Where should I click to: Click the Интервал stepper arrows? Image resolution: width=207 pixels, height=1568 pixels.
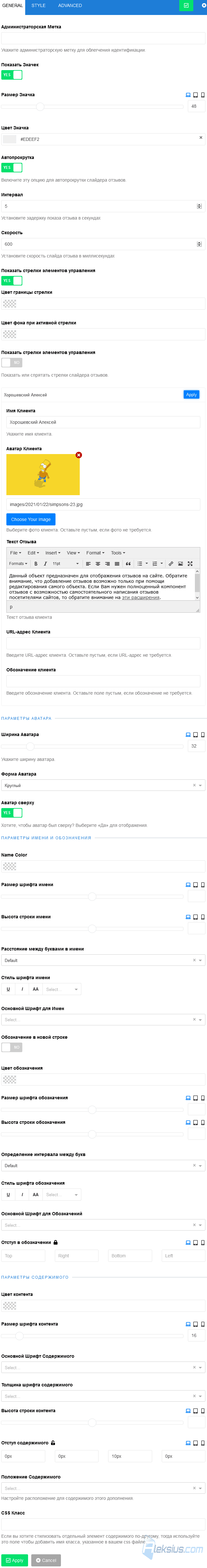point(199,206)
